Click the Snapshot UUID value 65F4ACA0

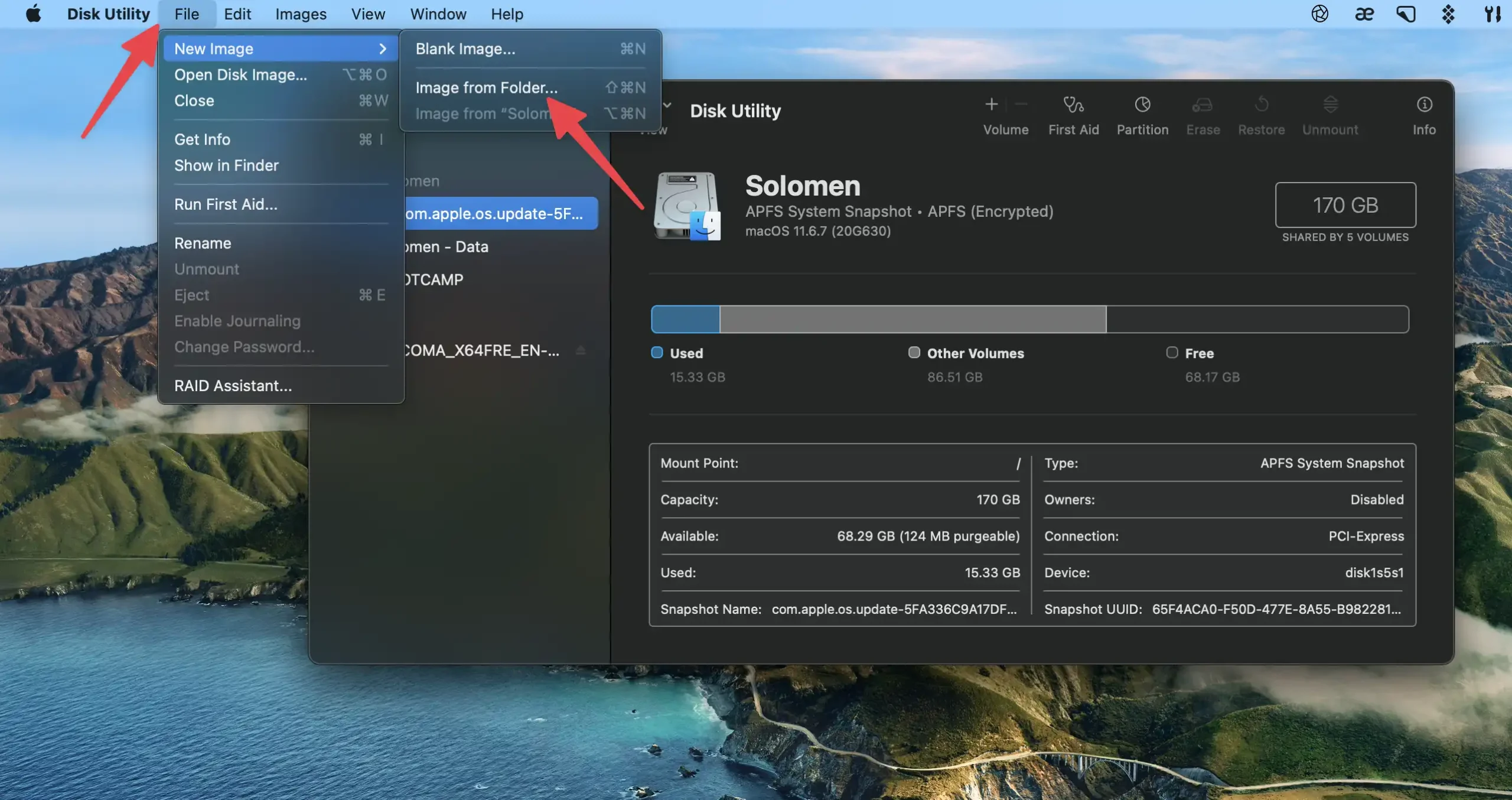1276,609
